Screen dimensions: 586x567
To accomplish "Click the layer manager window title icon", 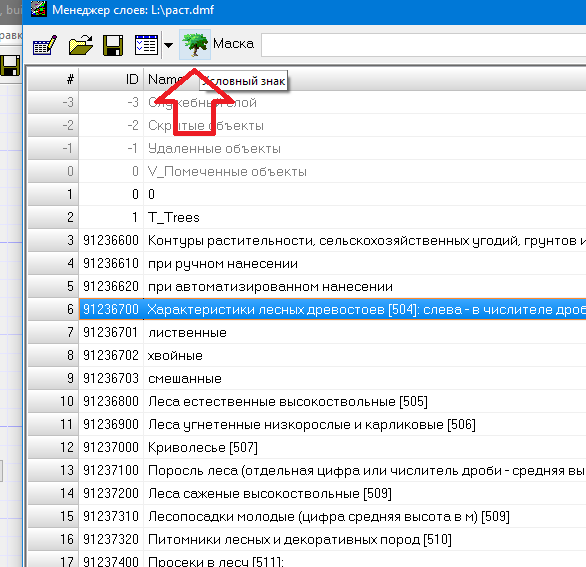I will click(39, 9).
